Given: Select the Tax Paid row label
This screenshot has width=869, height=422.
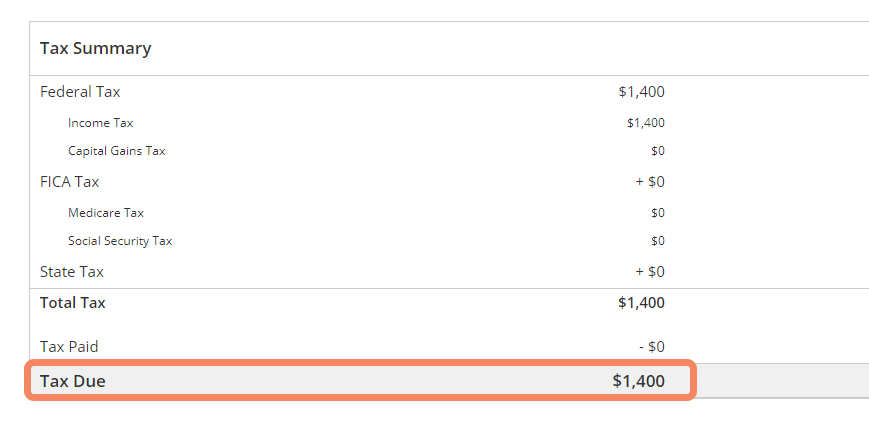Looking at the screenshot, I should pyautogui.click(x=69, y=347).
